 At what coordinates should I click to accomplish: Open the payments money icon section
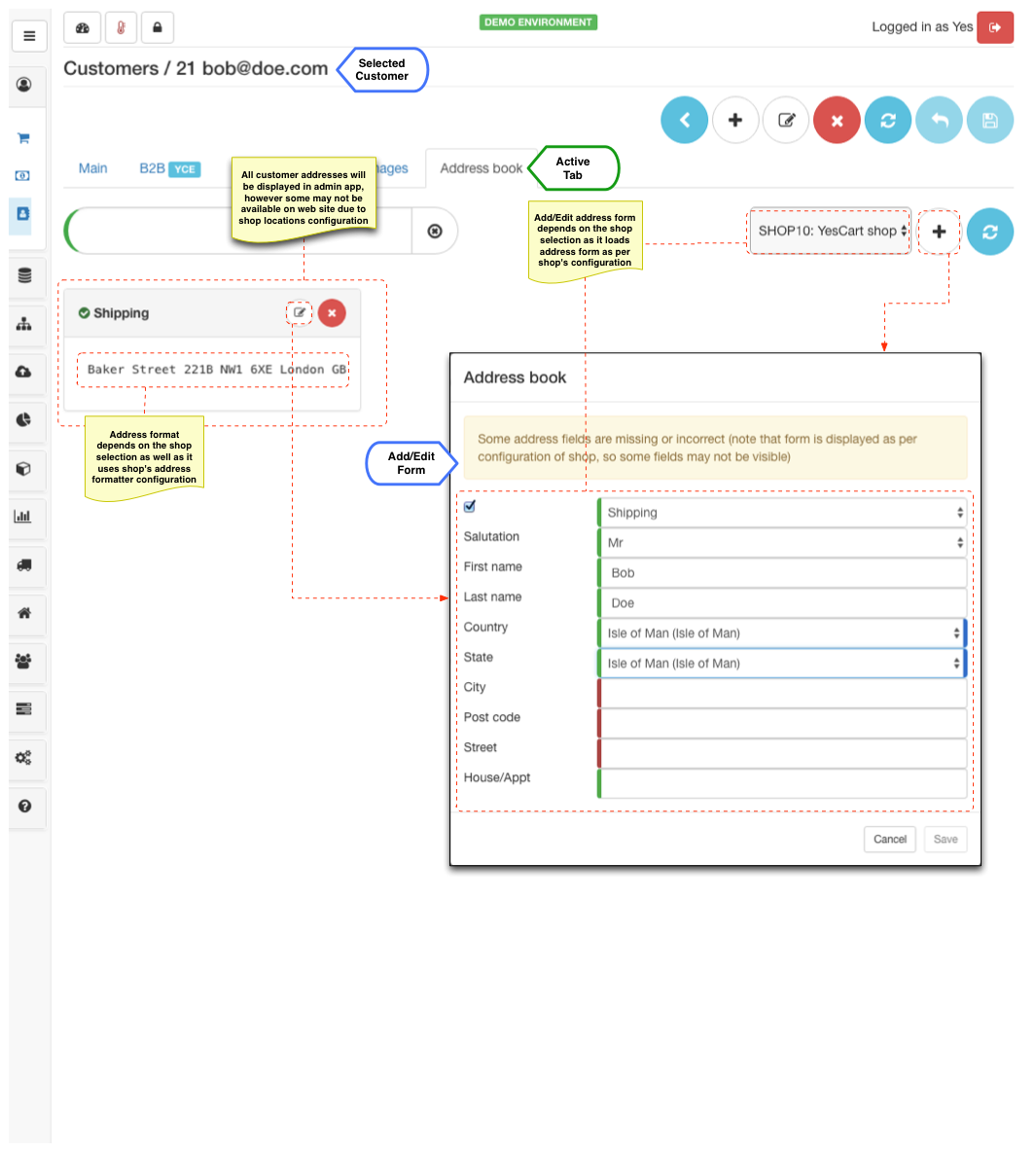click(x=22, y=175)
